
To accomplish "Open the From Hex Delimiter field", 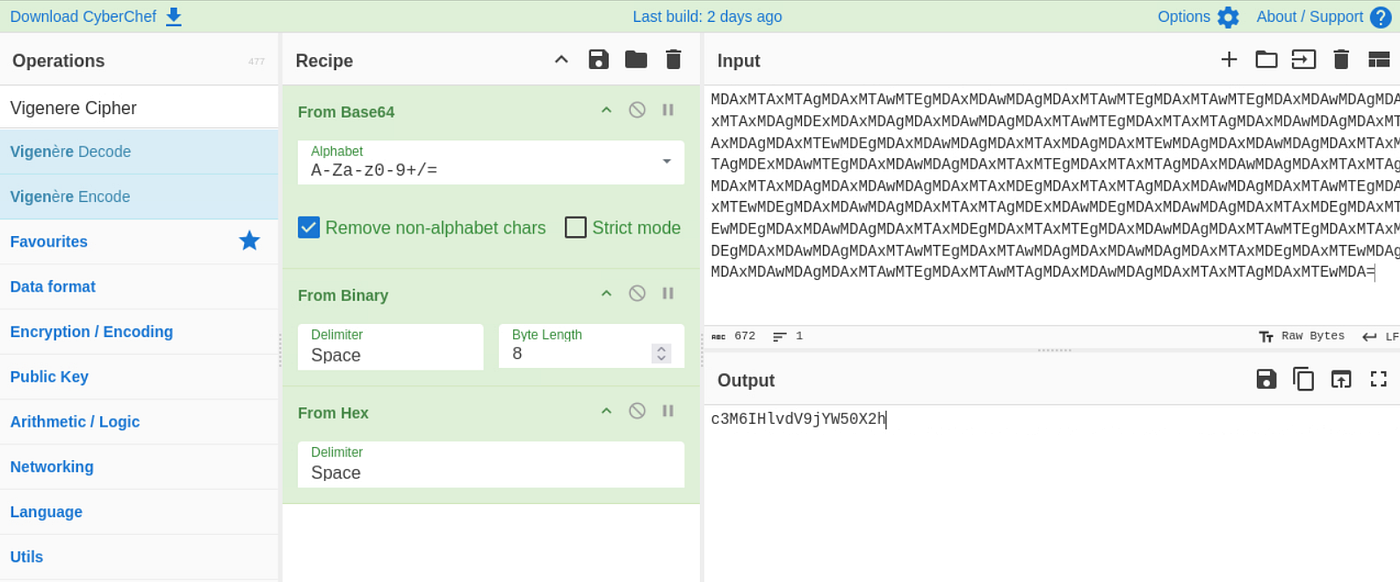I will click(491, 464).
